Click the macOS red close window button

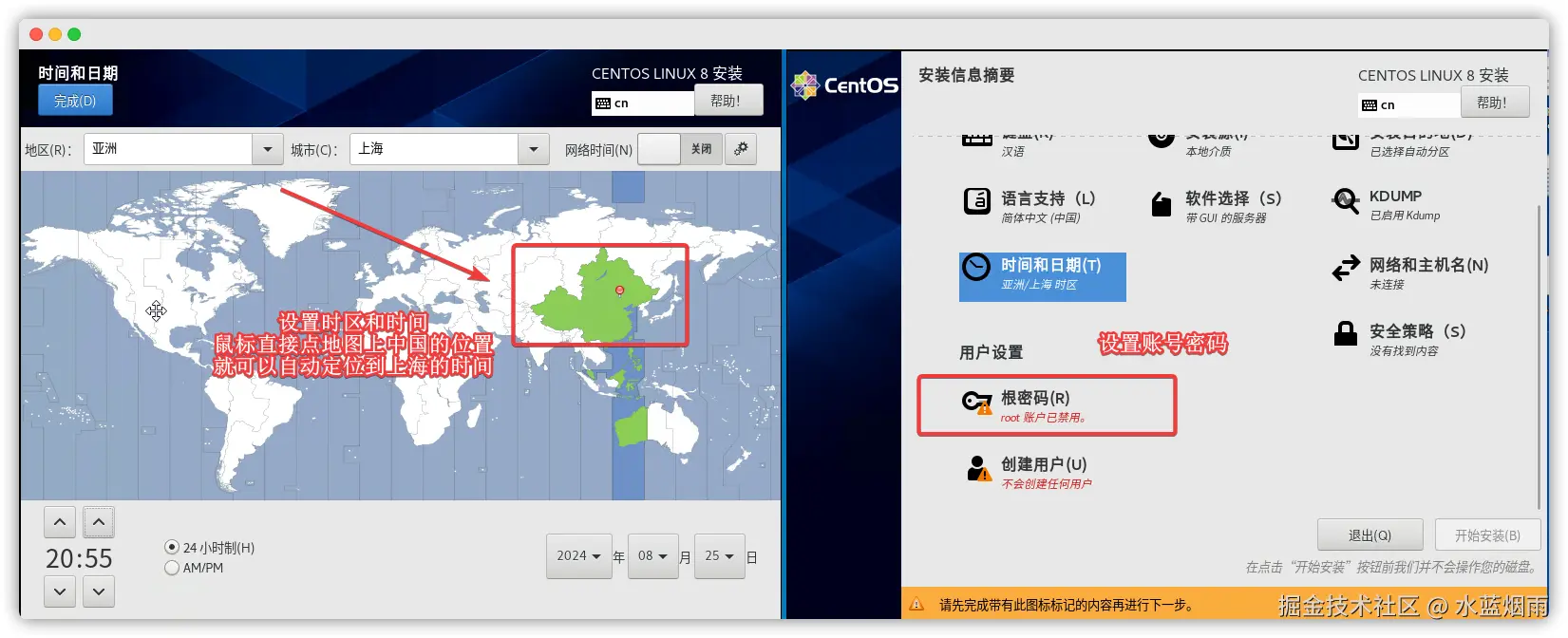(36, 34)
